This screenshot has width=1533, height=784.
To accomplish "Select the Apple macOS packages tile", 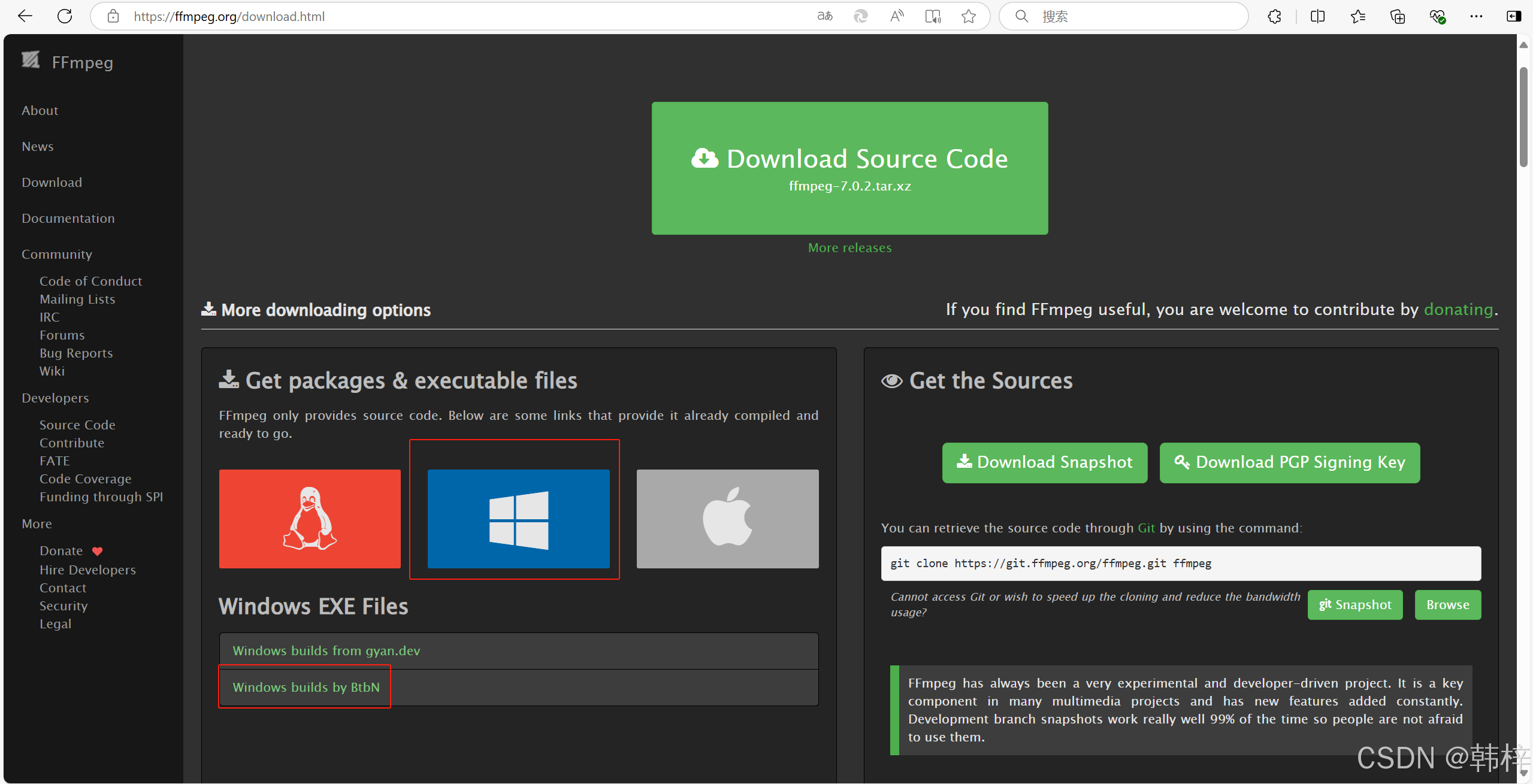I will click(x=727, y=519).
